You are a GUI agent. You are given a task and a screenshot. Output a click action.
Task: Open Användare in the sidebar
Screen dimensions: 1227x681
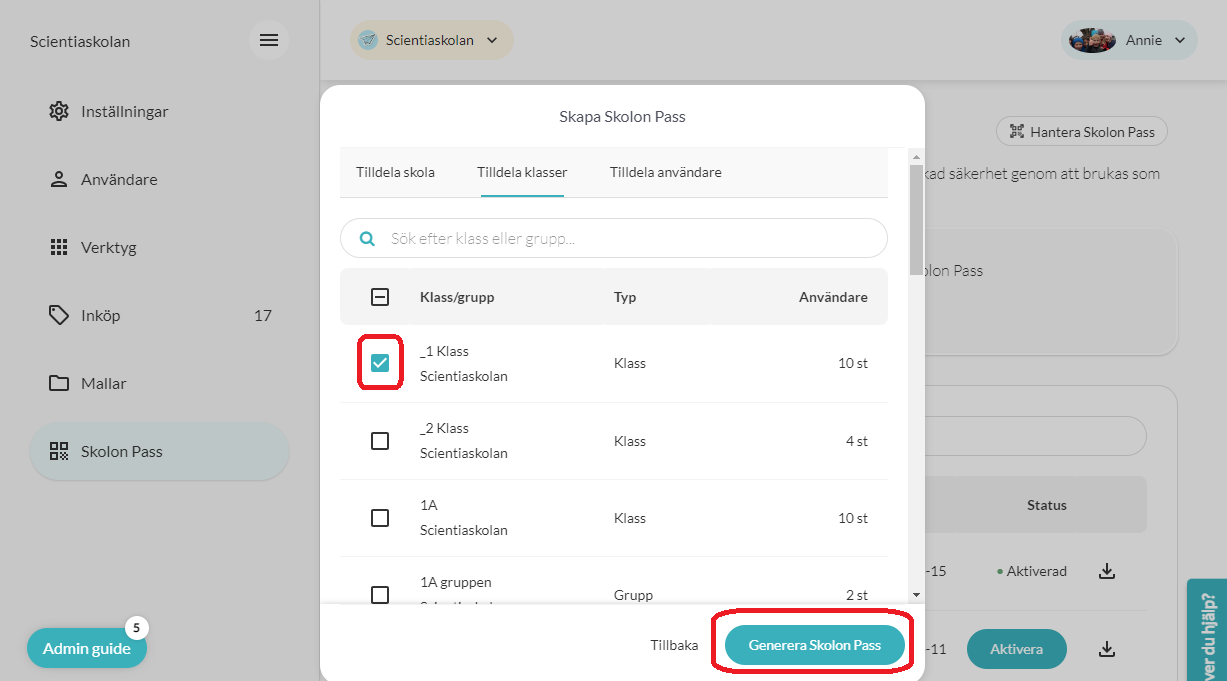click(x=159, y=180)
